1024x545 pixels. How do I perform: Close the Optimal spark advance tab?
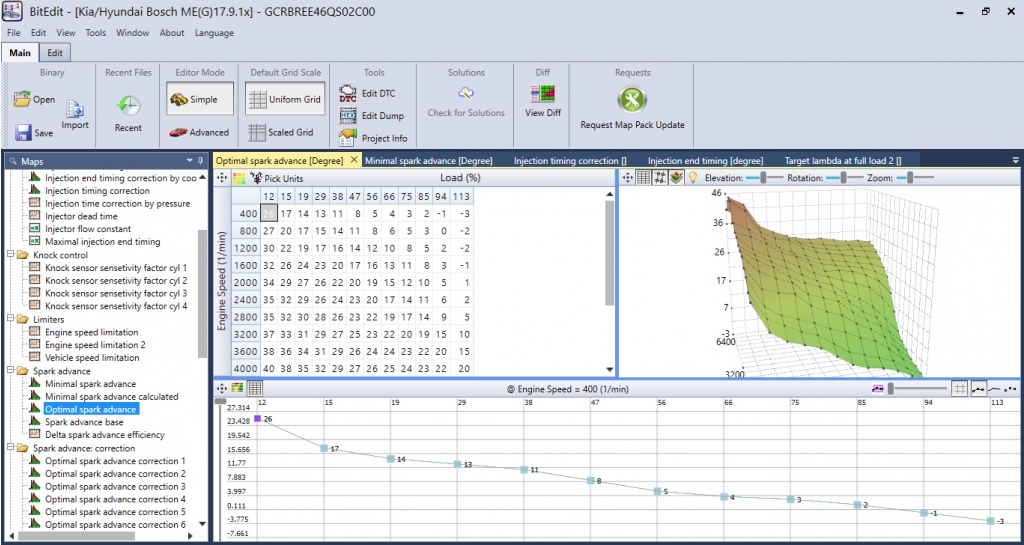pos(354,159)
